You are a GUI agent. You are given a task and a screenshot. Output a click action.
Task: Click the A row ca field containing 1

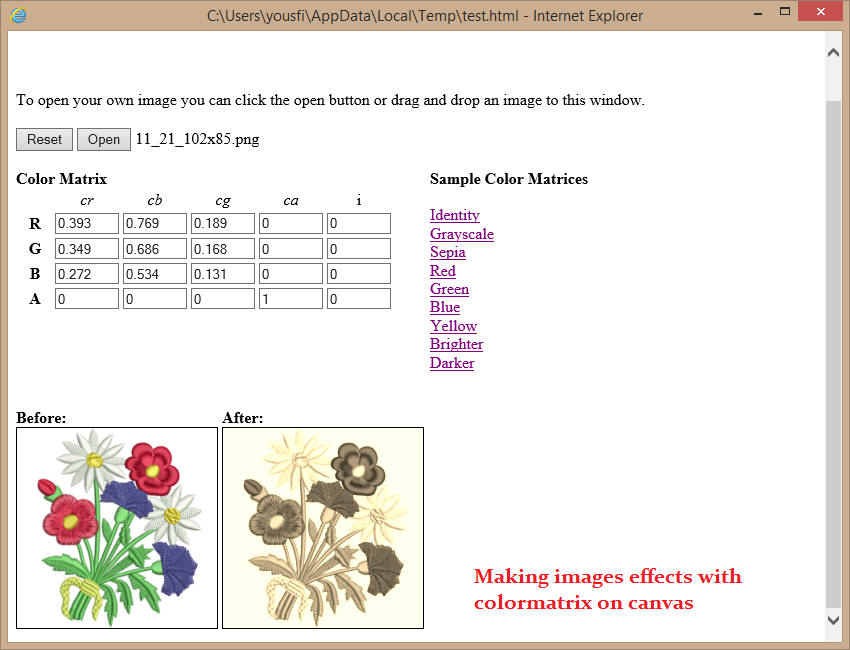click(x=290, y=297)
